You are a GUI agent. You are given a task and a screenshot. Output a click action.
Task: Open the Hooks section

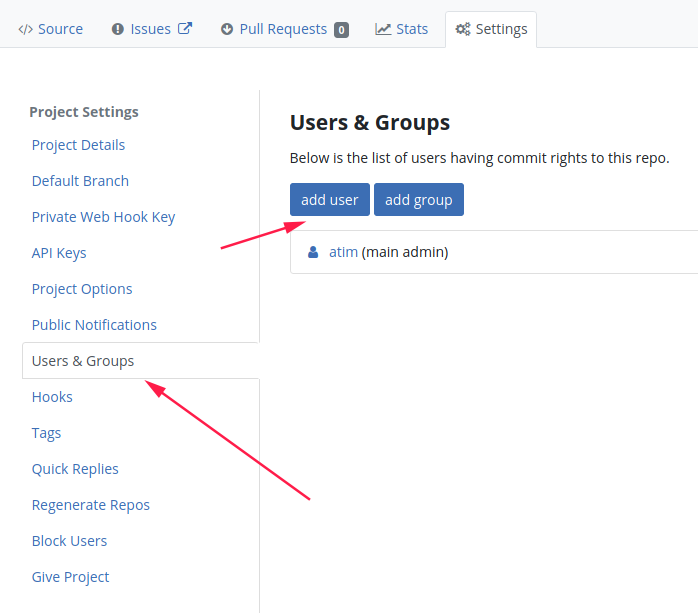[x=52, y=397]
